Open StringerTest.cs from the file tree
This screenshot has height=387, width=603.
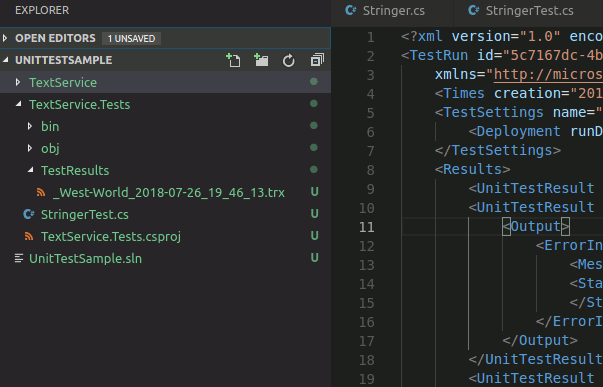pos(85,214)
